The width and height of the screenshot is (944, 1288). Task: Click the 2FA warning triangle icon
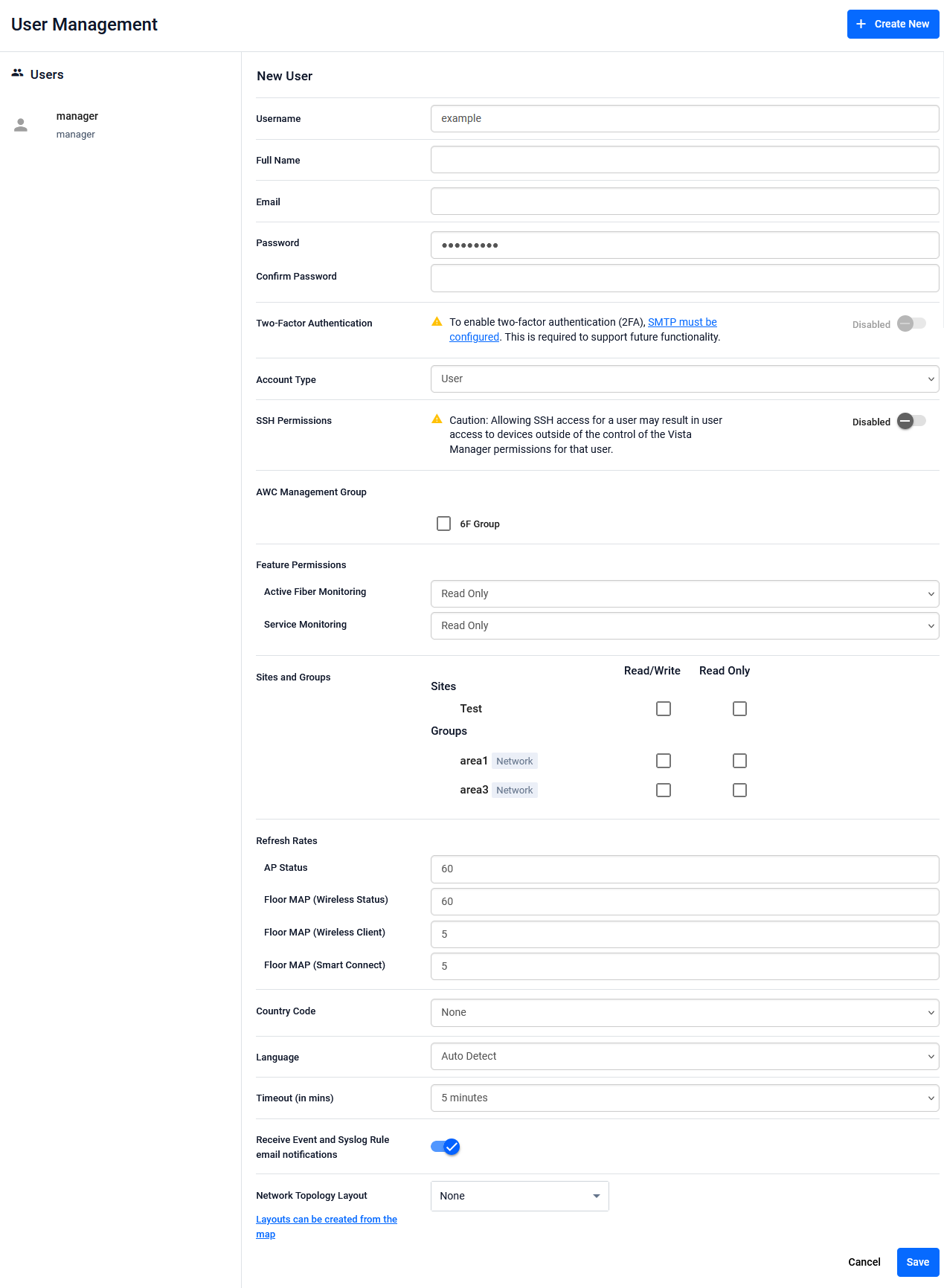click(x=437, y=322)
